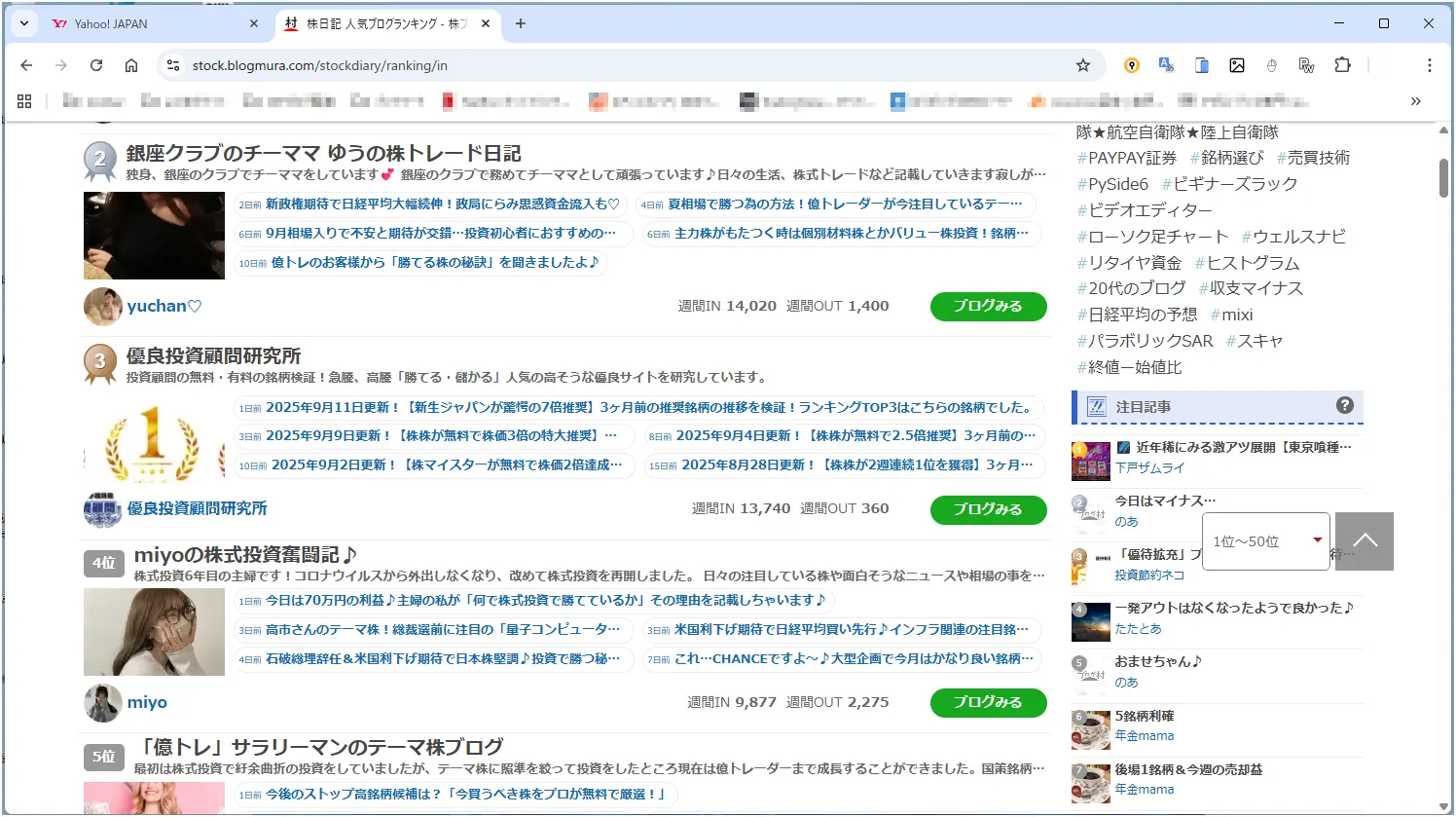Image resolution: width=1456 pixels, height=817 pixels.
Task: Click ブログみる button for yuchan's blog
Action: tap(988, 306)
